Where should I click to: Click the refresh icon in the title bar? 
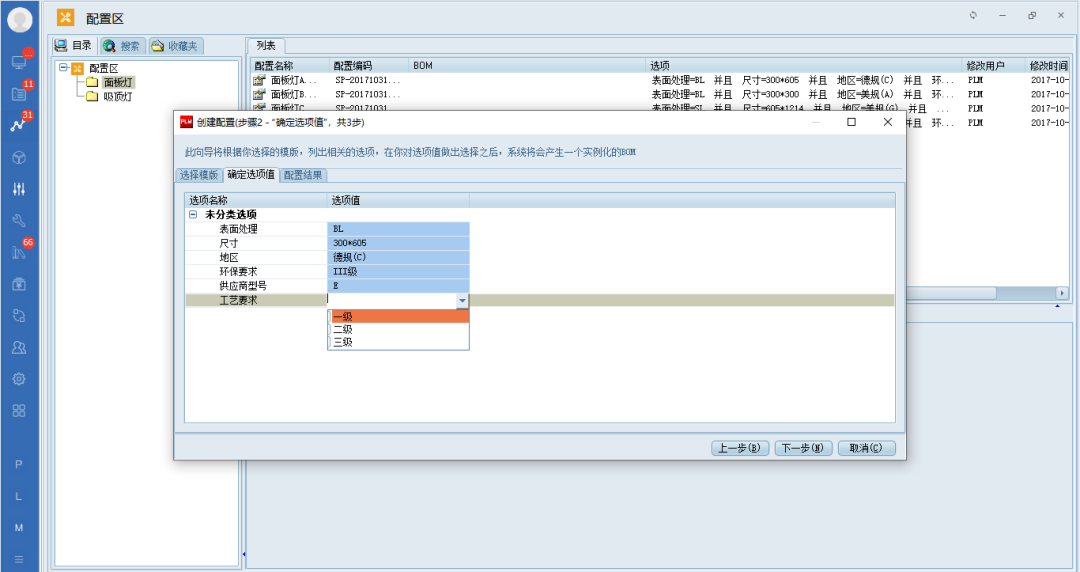point(973,16)
